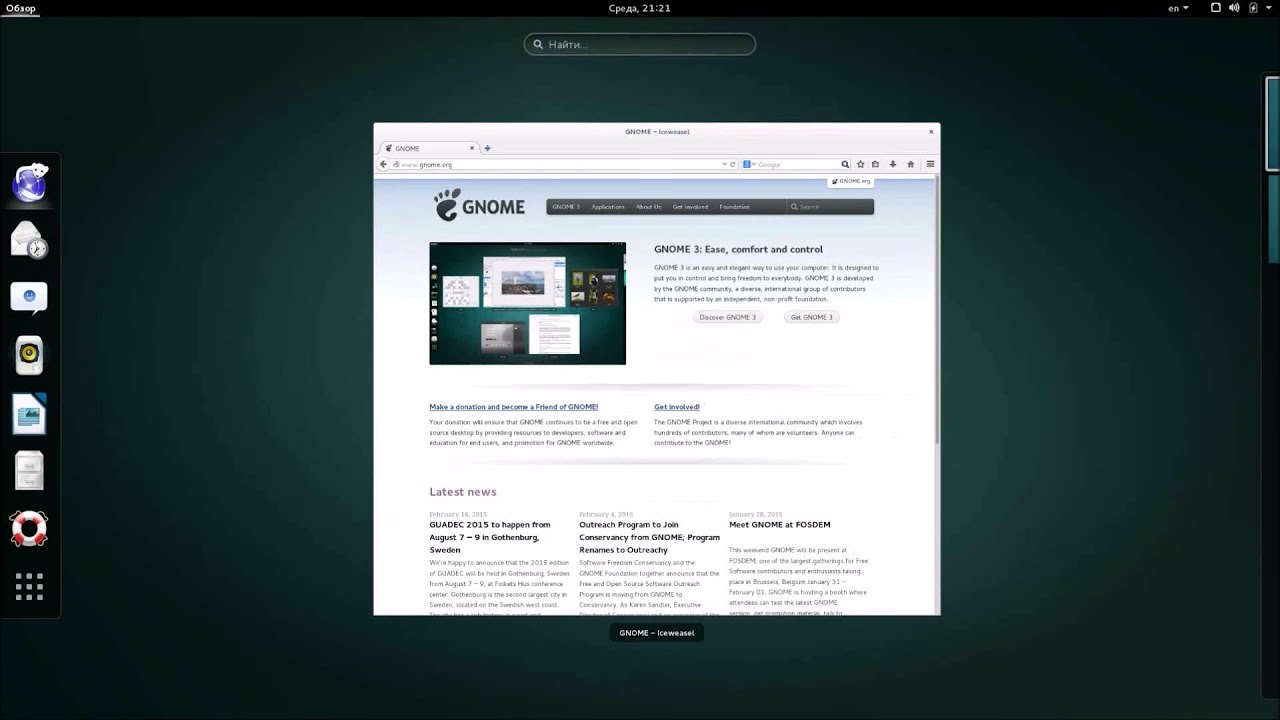Click the screen window icon in top bar
This screenshot has height=720, width=1280.
(1216, 8)
